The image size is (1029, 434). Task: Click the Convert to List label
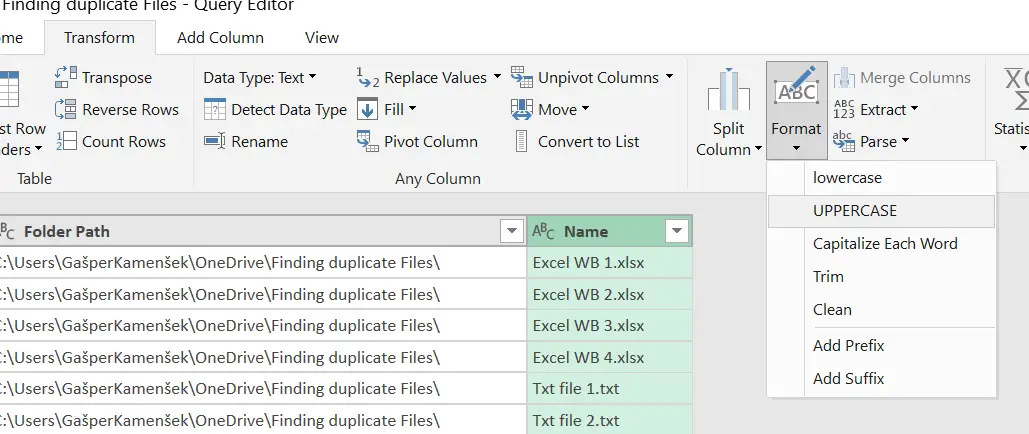coord(589,142)
